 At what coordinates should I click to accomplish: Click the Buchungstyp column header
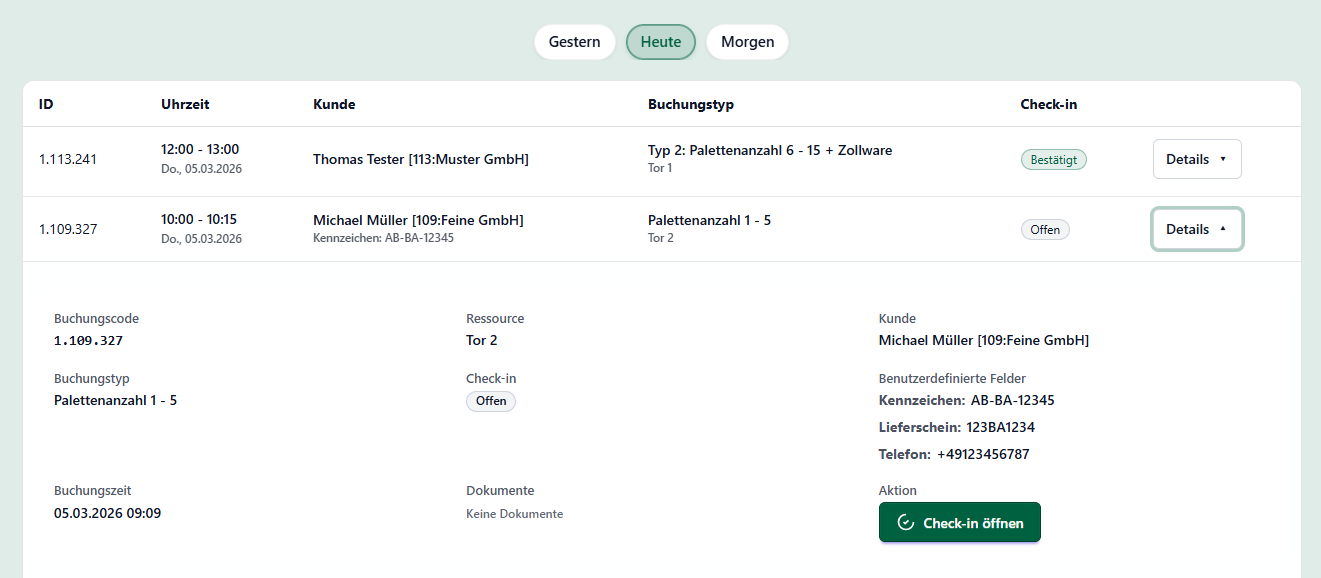[x=691, y=104]
